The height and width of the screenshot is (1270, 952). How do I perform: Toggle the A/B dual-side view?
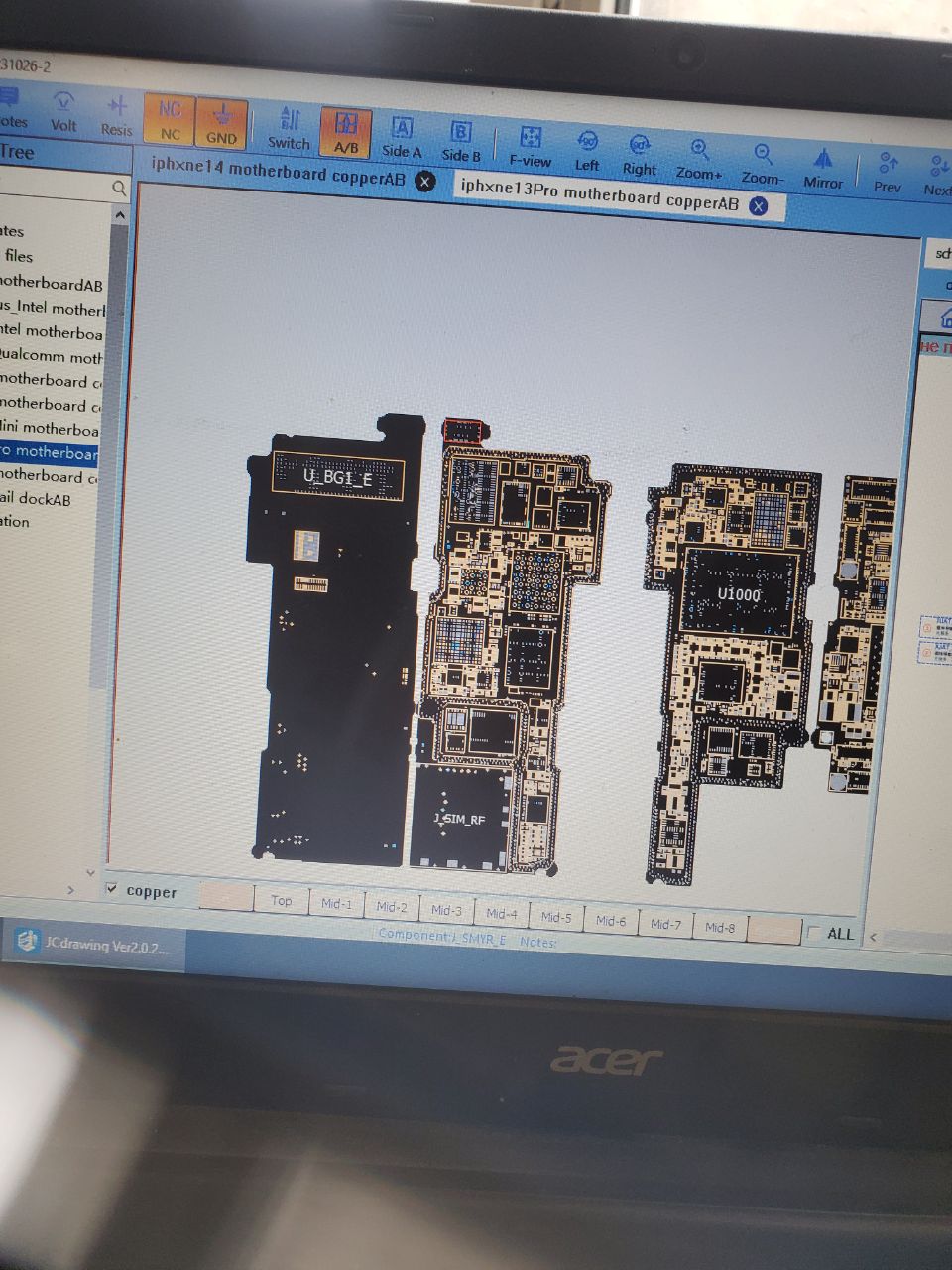pyautogui.click(x=346, y=133)
